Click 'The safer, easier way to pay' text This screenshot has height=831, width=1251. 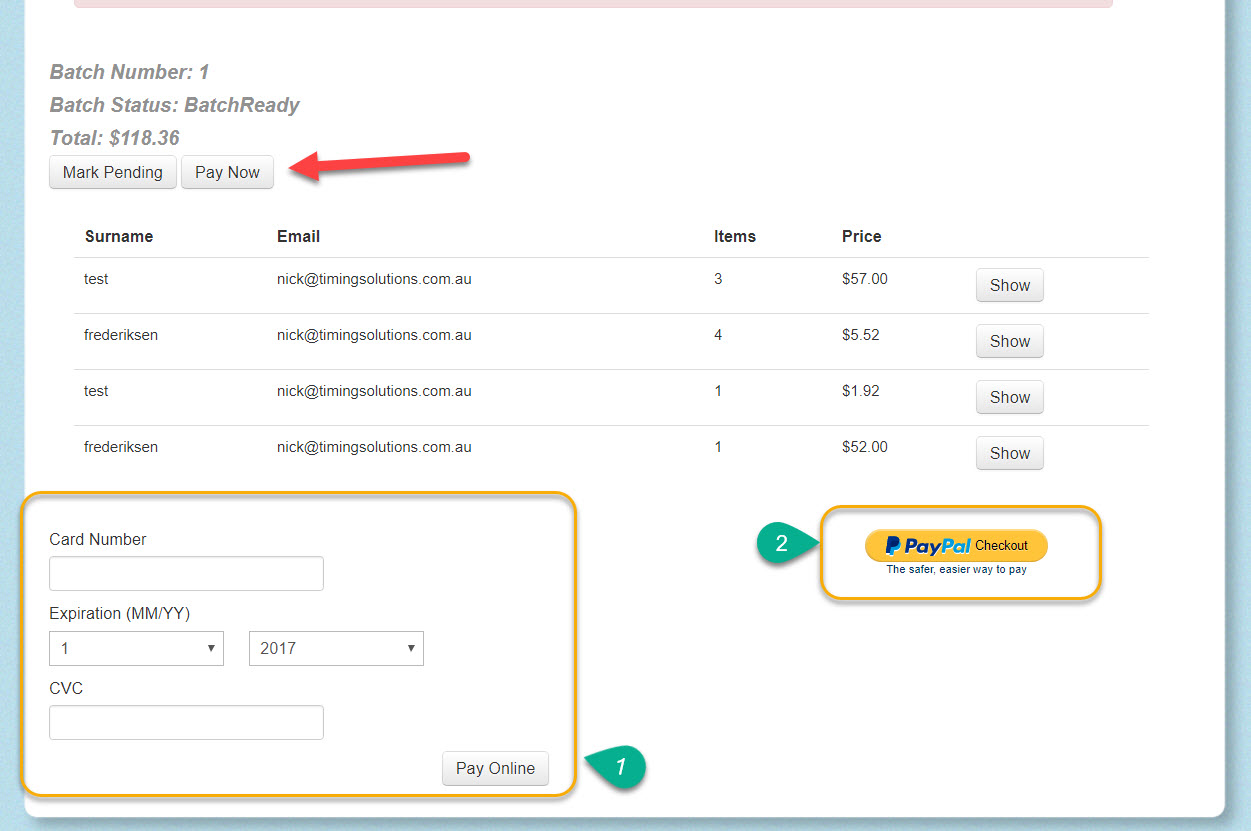(956, 570)
